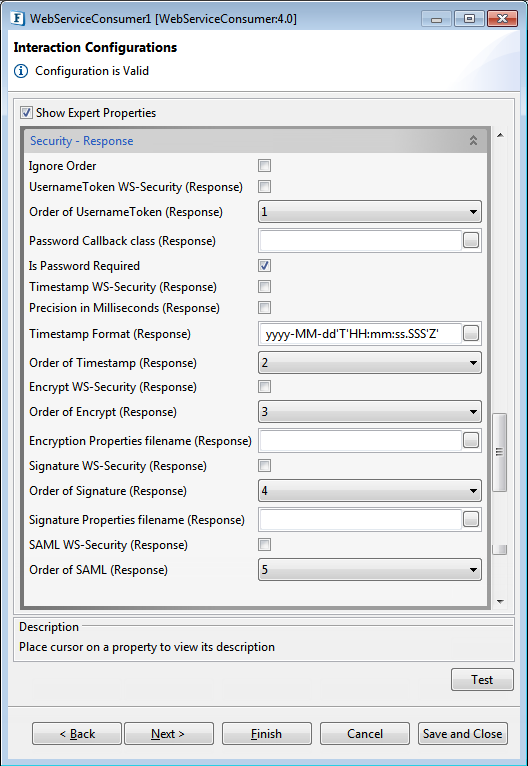Viewport: 528px width, 766px height.
Task: Open Order of SAML (Response) dropdown
Action: pyautogui.click(x=370, y=570)
